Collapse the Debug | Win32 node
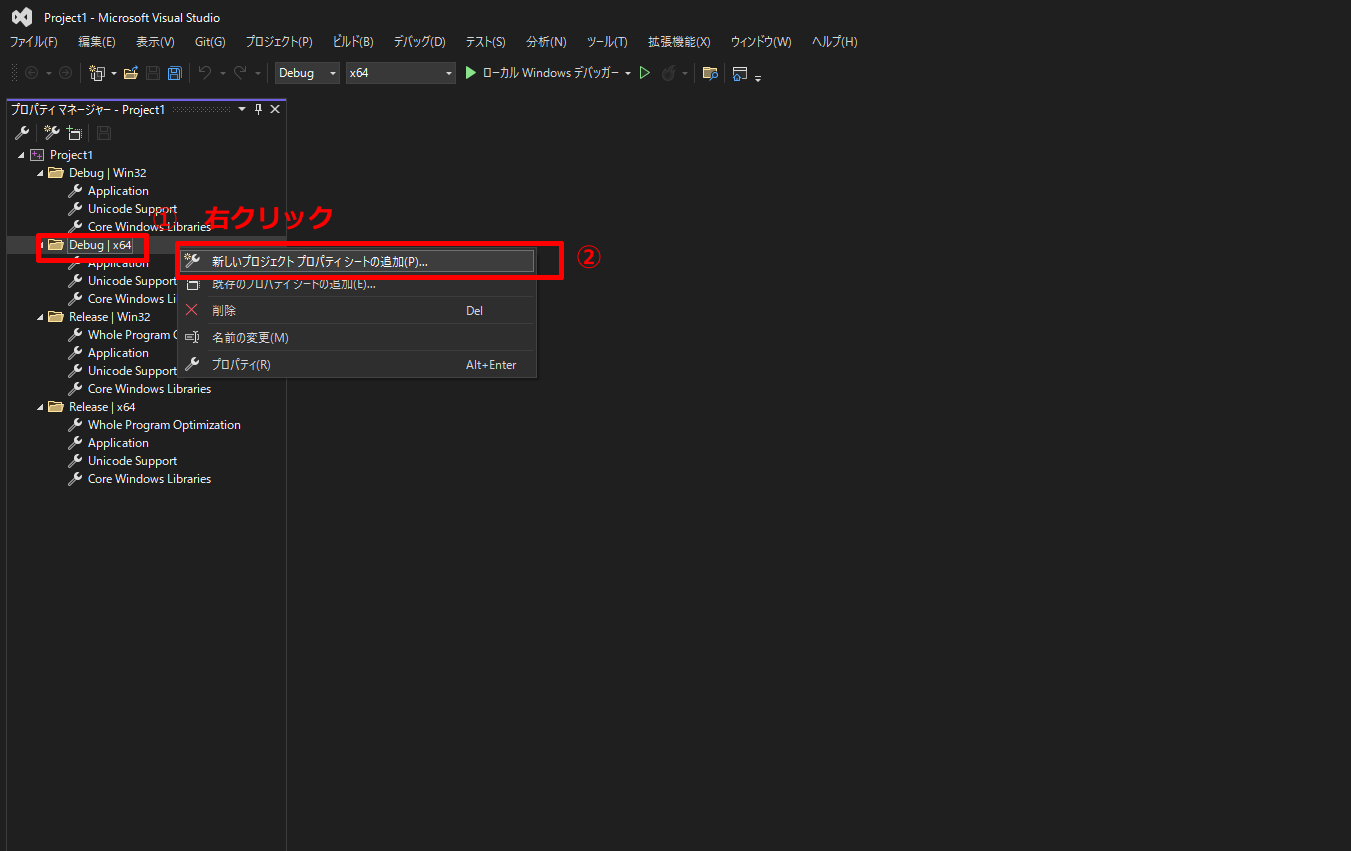 (40, 173)
